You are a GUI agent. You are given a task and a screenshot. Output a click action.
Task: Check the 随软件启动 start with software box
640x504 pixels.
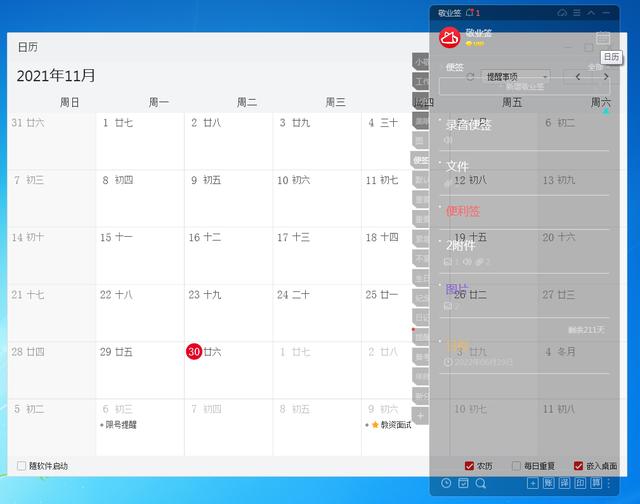click(x=22, y=466)
